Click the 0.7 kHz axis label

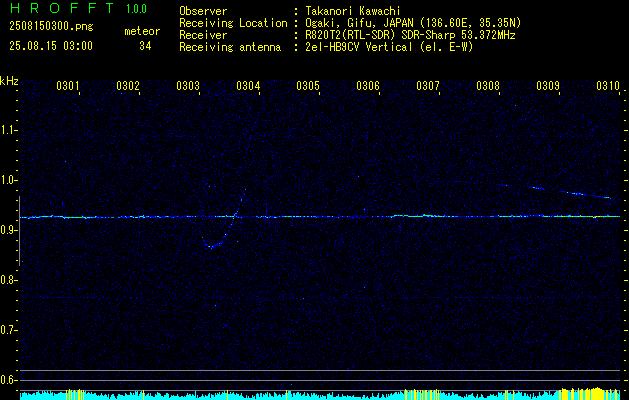point(7,330)
